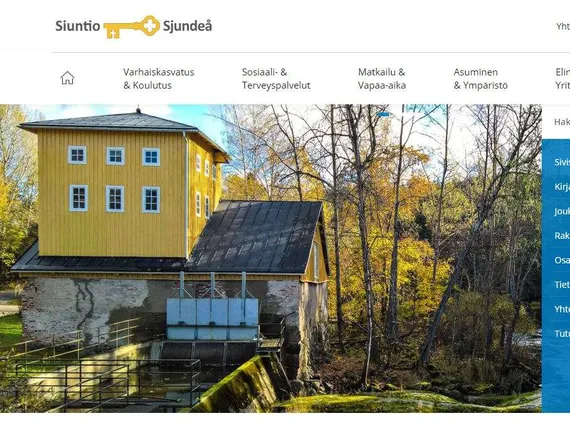
Task: Open the partially visible Elin... menu item
Action: pyautogui.click(x=562, y=79)
